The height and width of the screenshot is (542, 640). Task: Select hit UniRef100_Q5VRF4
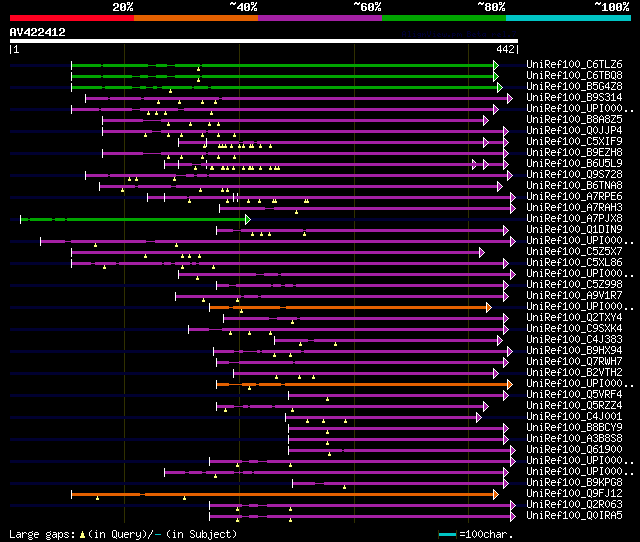click(x=574, y=395)
